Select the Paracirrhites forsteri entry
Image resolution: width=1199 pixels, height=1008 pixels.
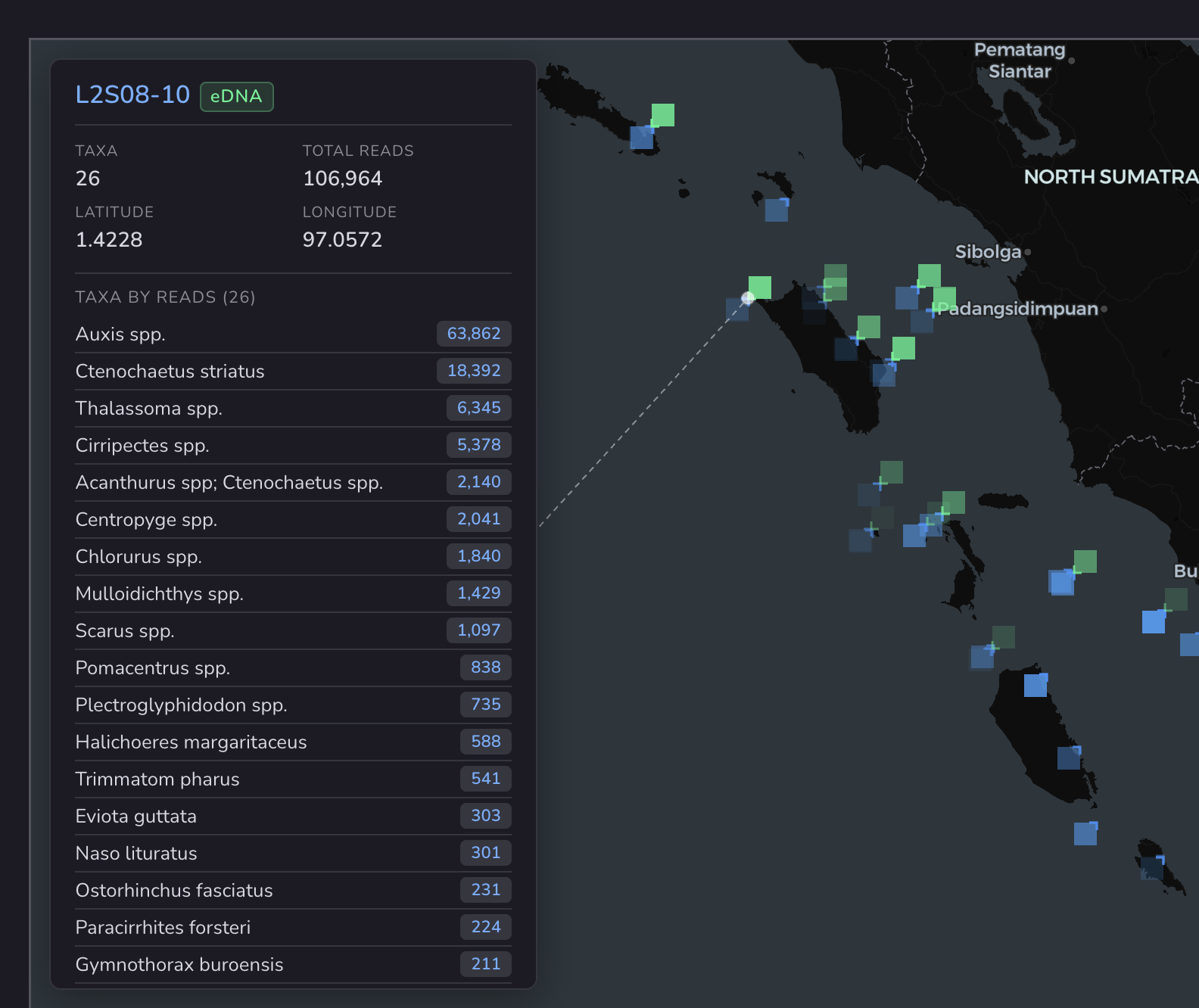tap(293, 927)
